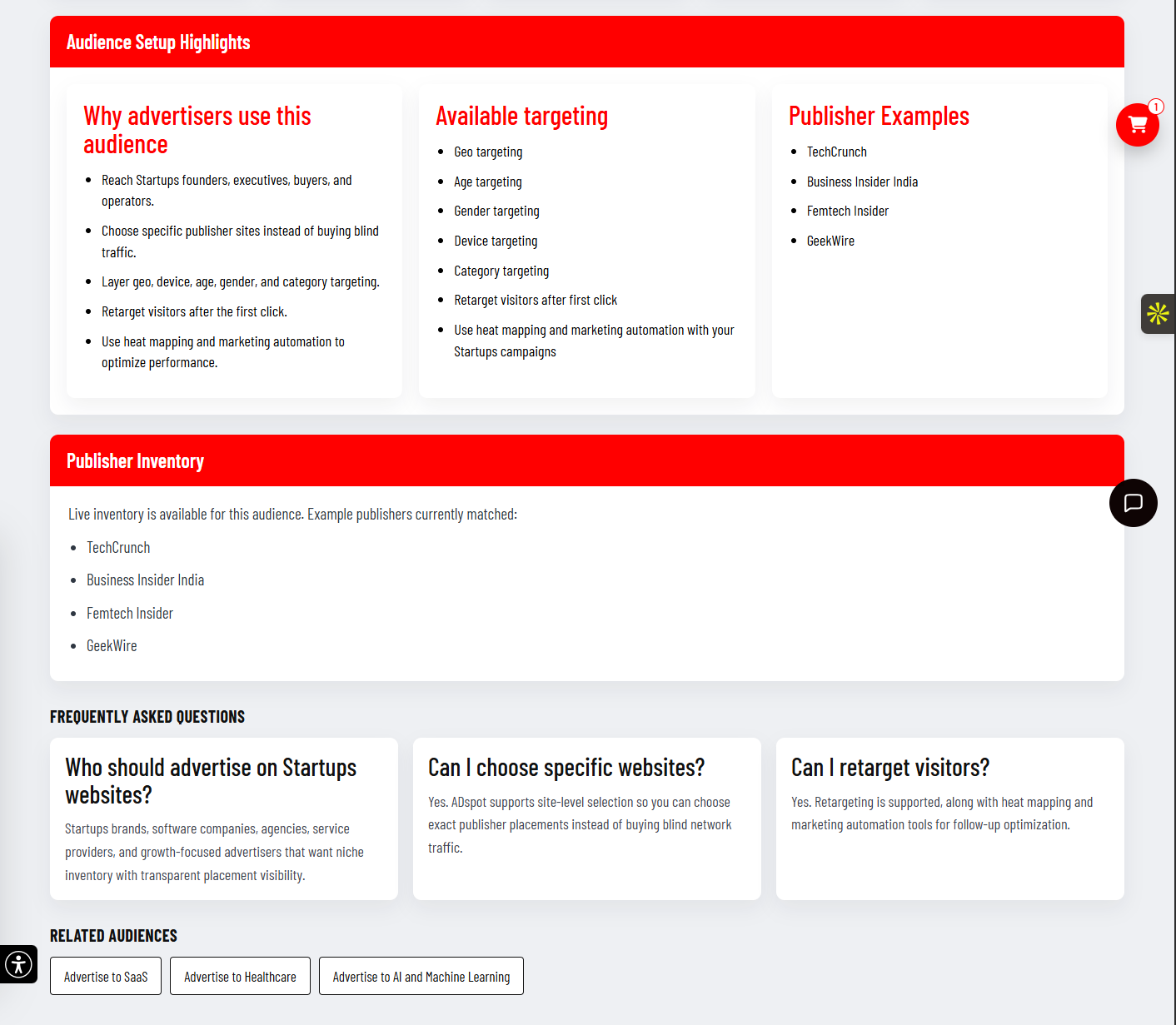
Task: Click 'Use heat mapping... optimize performance' bullet
Action: click(223, 352)
